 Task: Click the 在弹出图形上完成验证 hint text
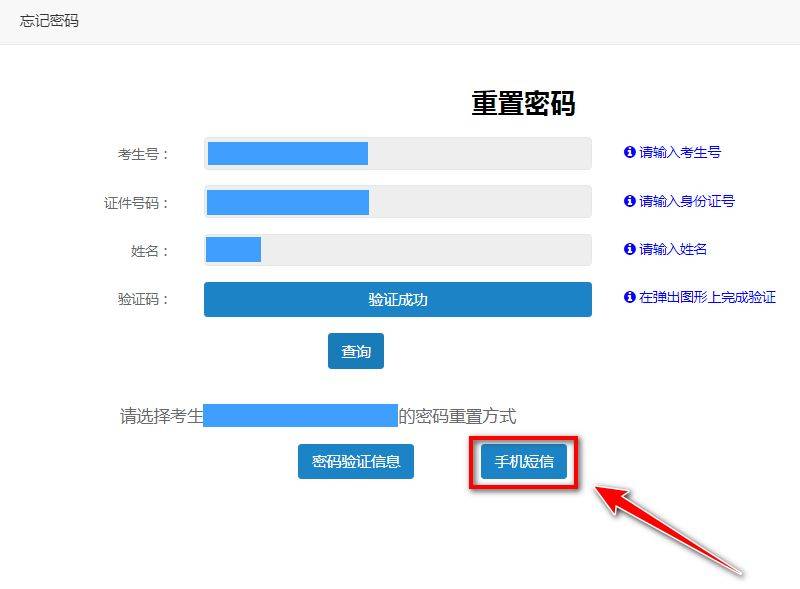pos(707,297)
